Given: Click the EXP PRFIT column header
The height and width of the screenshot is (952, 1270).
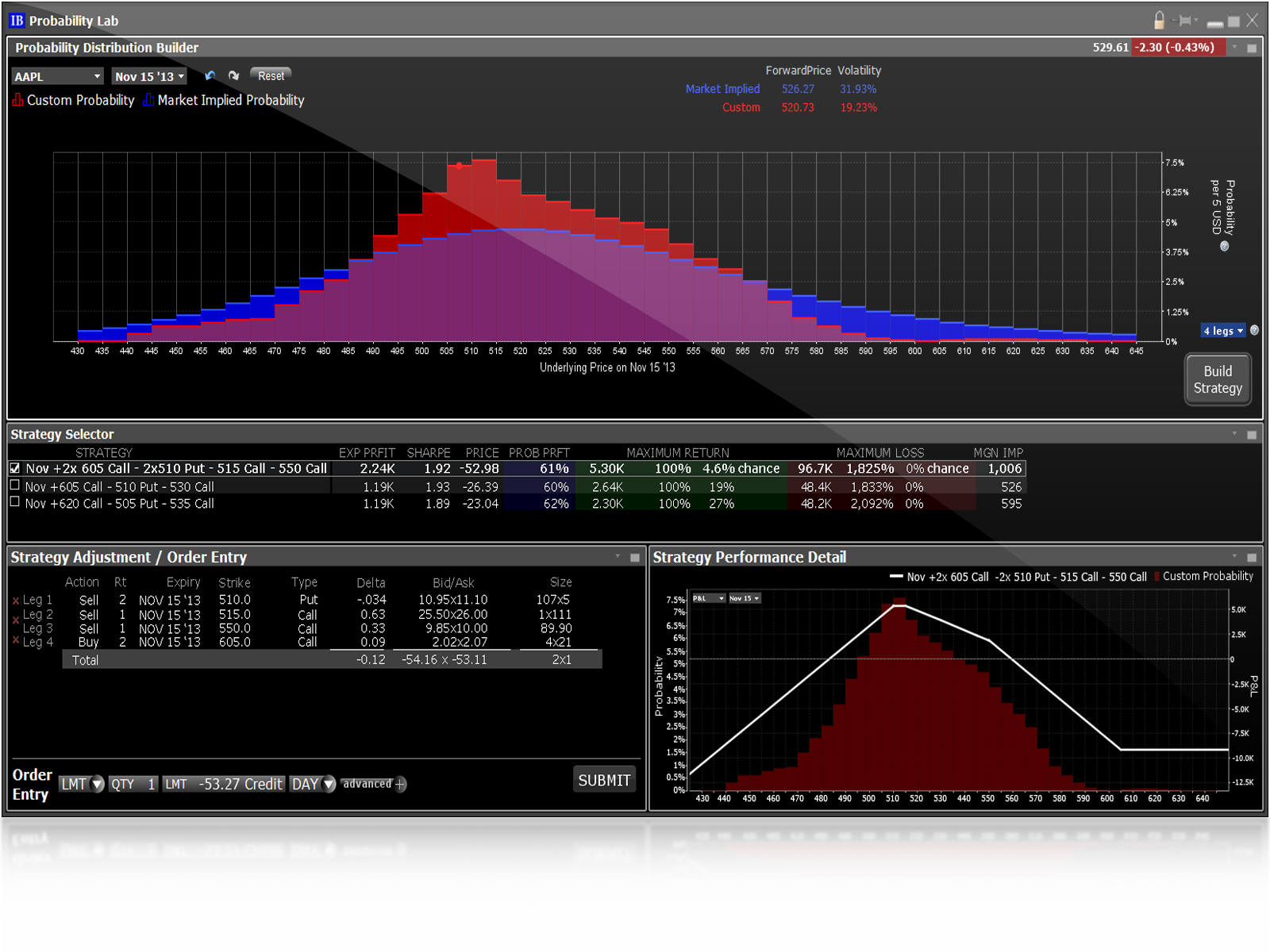Looking at the screenshot, I should pyautogui.click(x=367, y=453).
